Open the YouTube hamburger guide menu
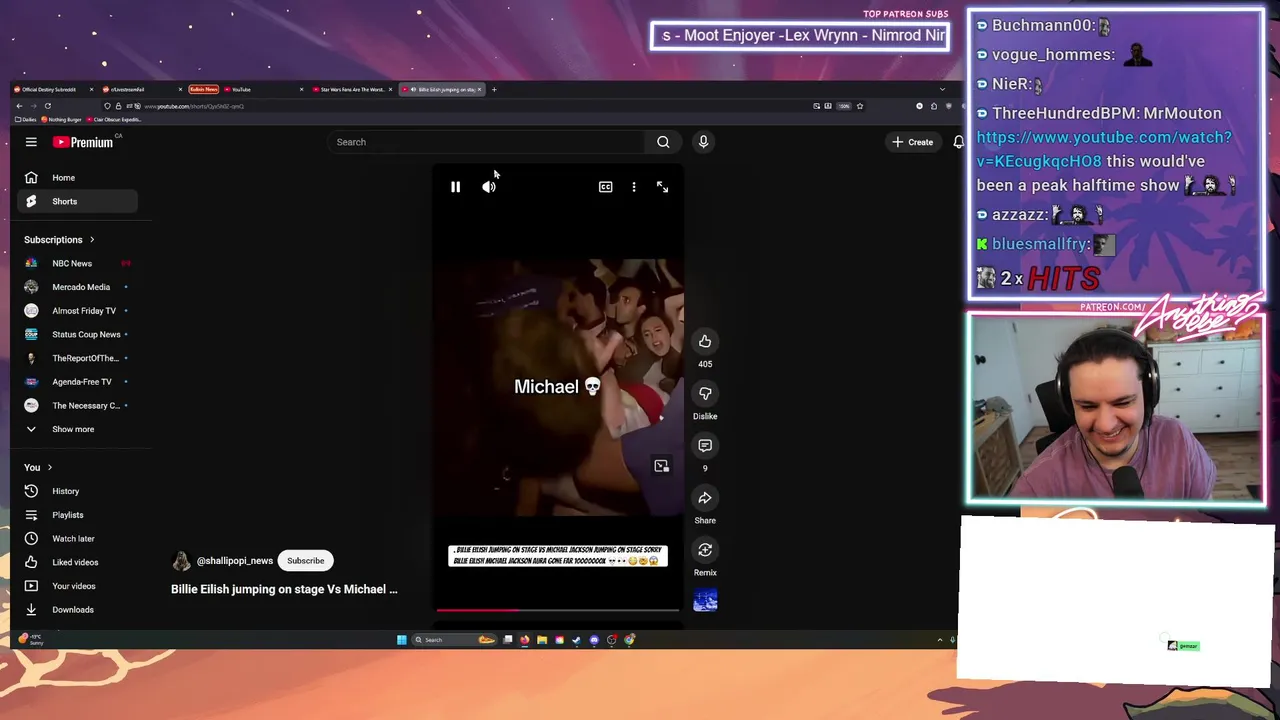The width and height of the screenshot is (1280, 720). coord(31,142)
